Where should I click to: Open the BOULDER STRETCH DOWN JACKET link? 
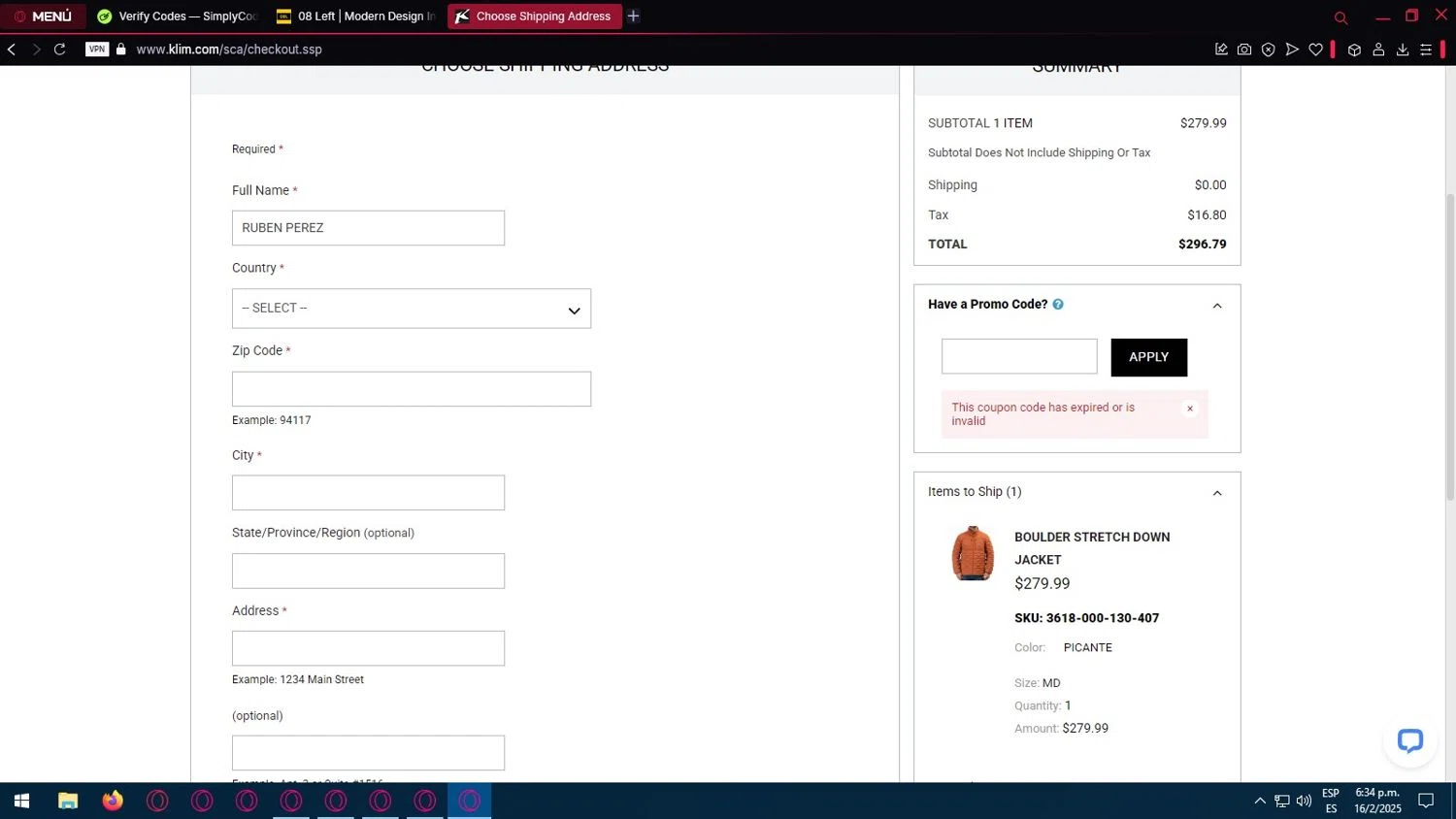(1092, 548)
